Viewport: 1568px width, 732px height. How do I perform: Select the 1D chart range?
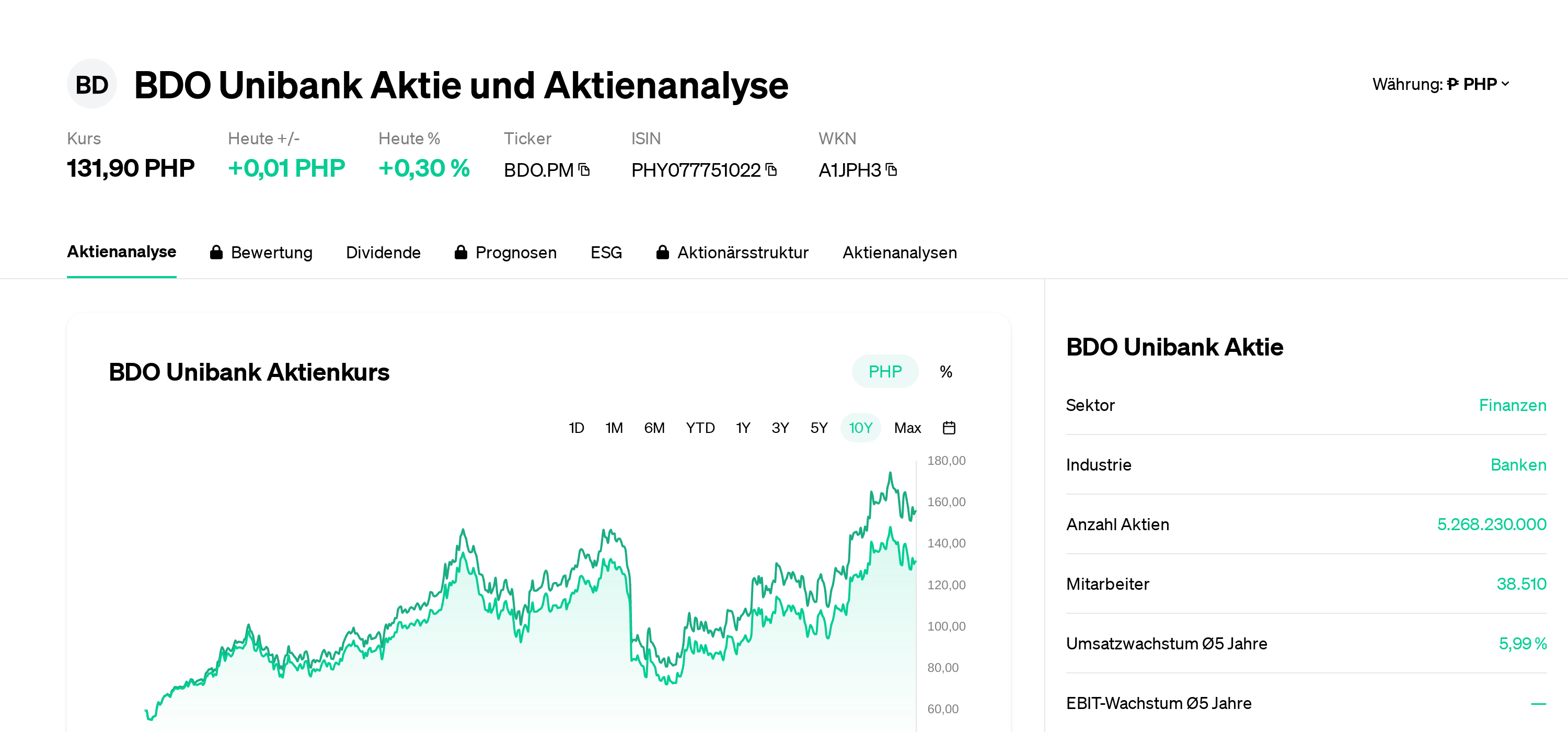click(576, 428)
